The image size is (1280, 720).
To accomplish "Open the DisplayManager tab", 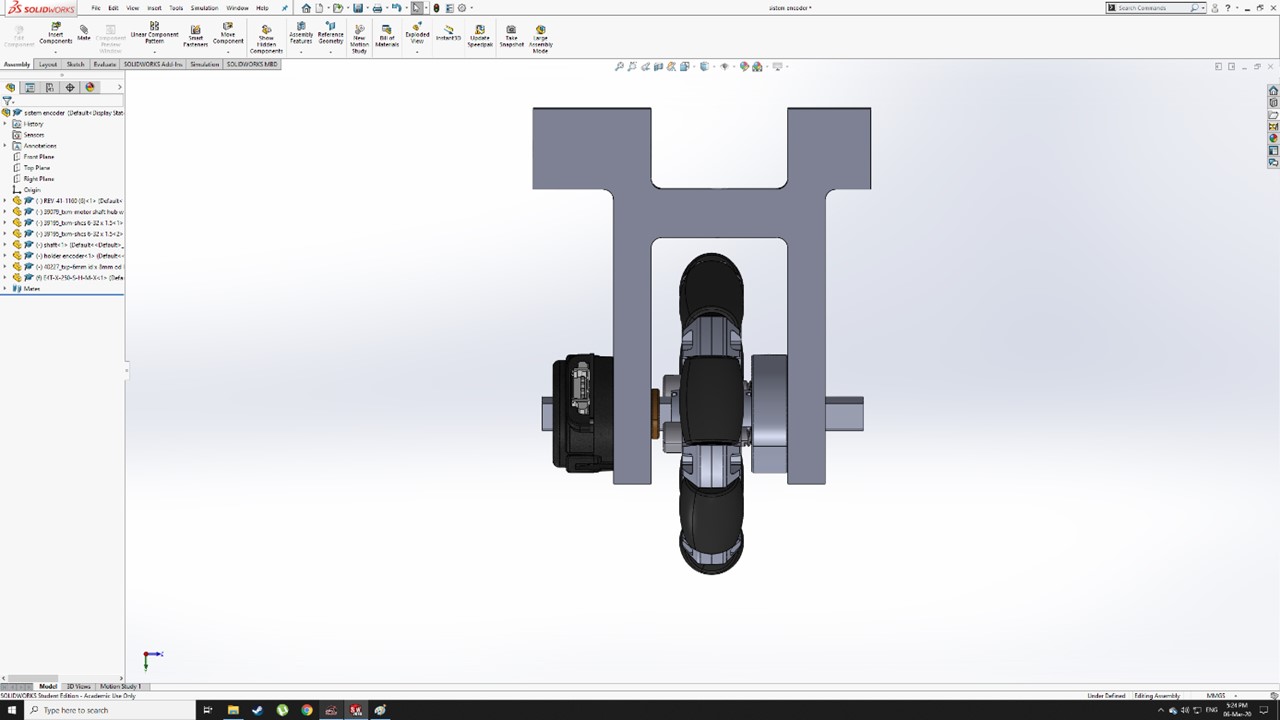I will [x=90, y=88].
